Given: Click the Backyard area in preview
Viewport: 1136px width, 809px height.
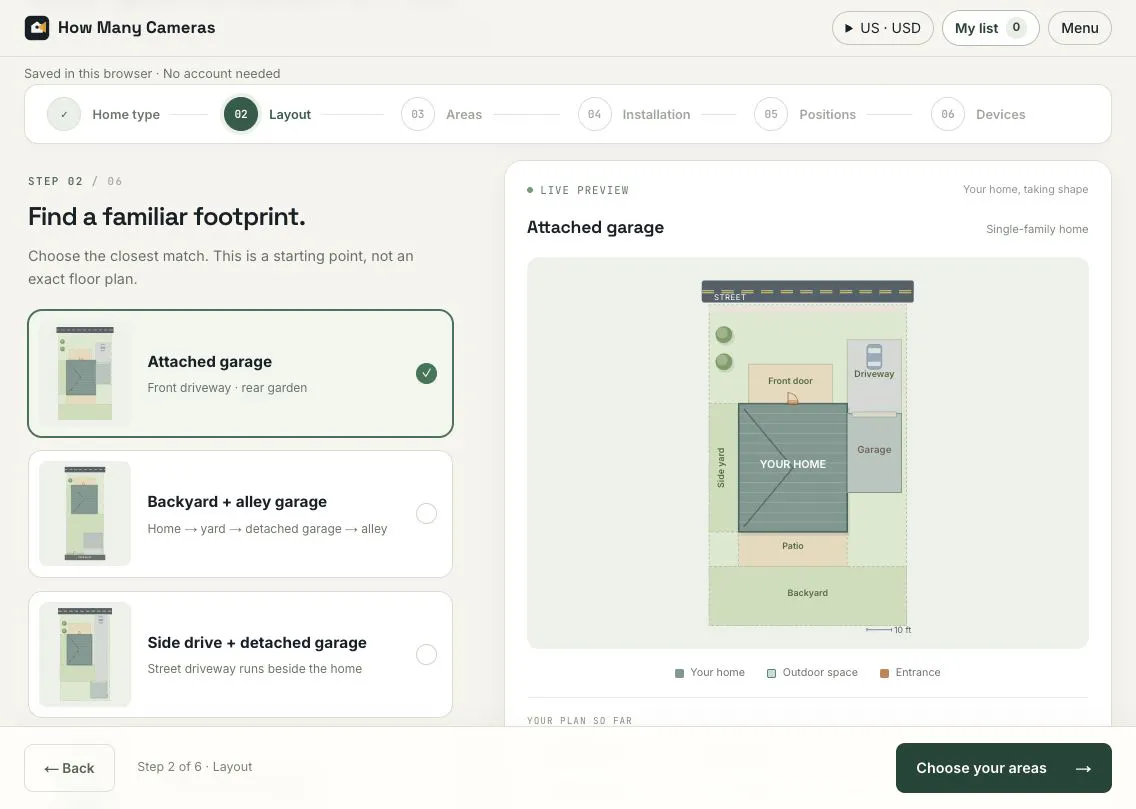Looking at the screenshot, I should [x=807, y=595].
